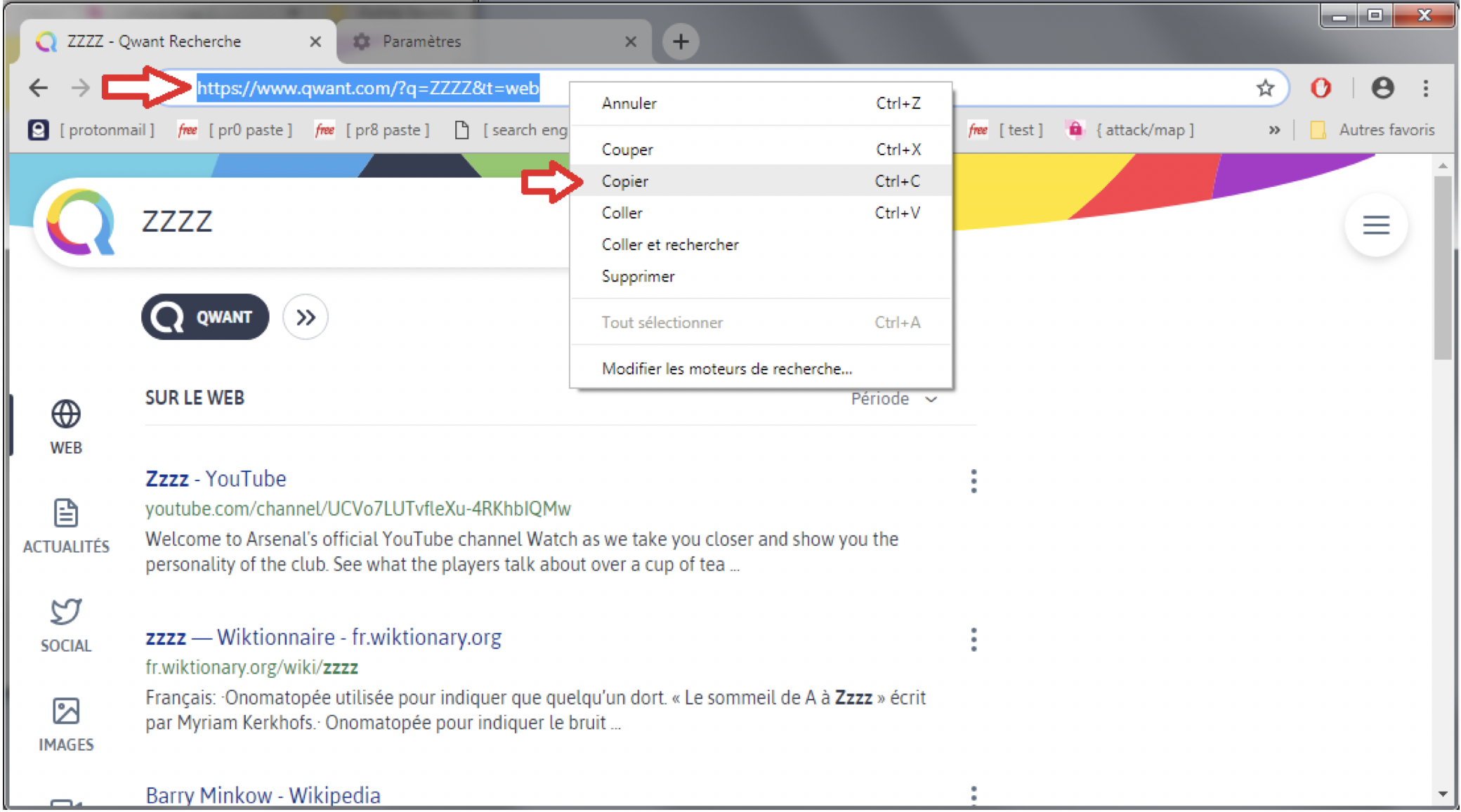
Task: Open a new tab with the plus button
Action: (x=680, y=41)
